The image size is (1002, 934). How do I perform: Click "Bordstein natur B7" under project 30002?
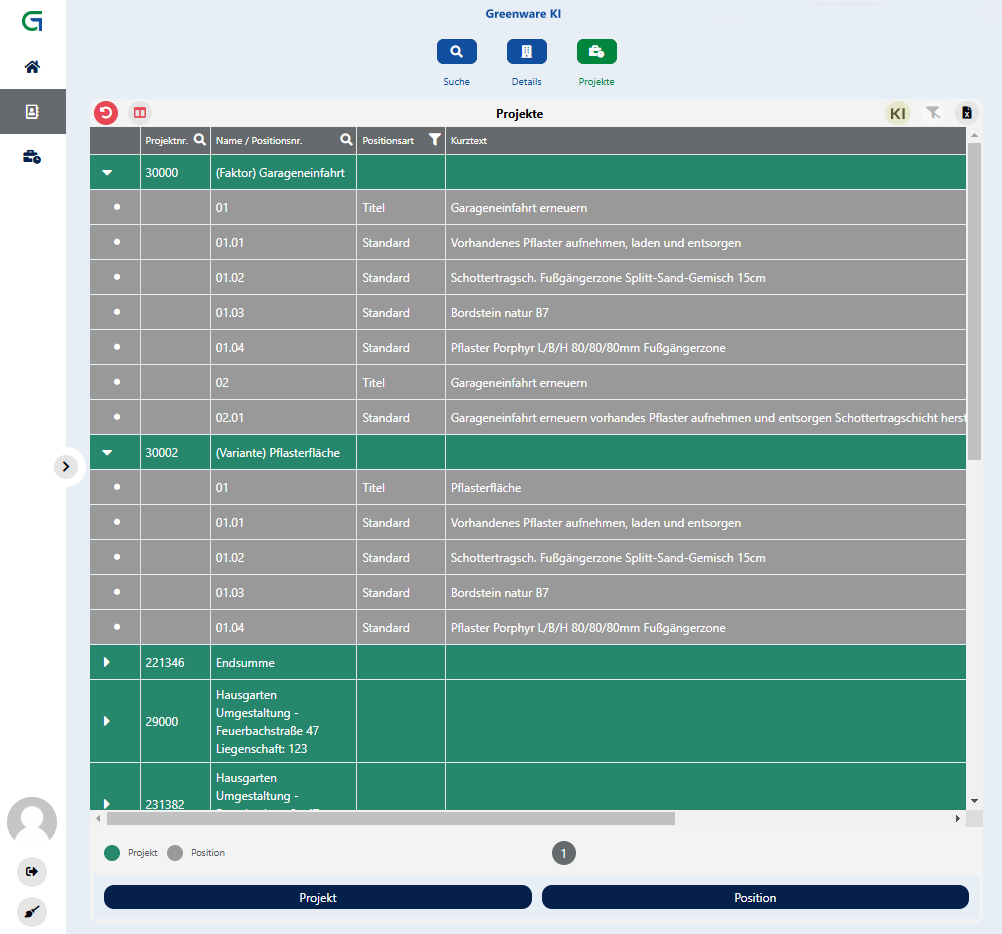pyautogui.click(x=500, y=592)
